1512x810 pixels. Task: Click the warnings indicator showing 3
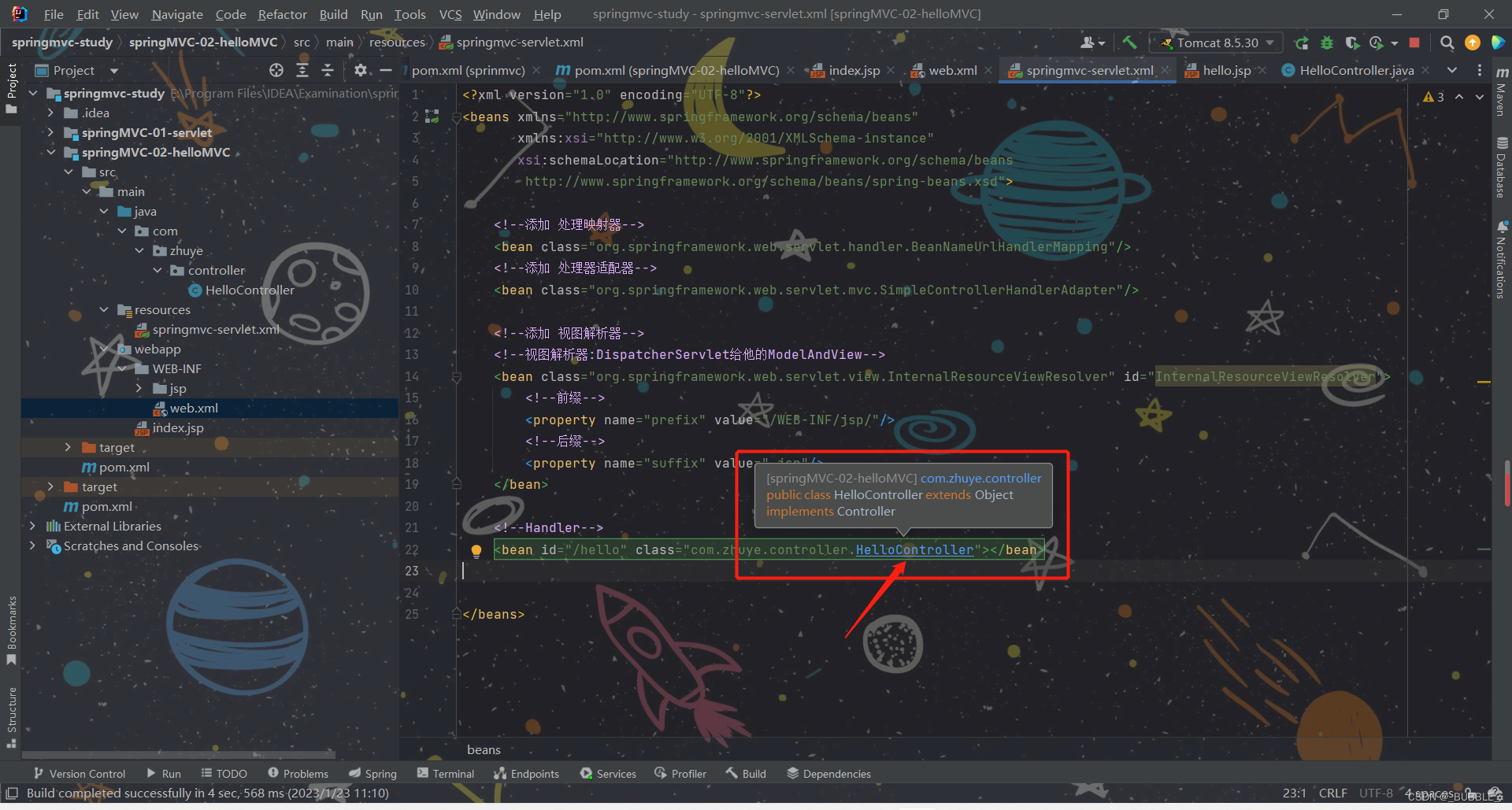pos(1433,97)
